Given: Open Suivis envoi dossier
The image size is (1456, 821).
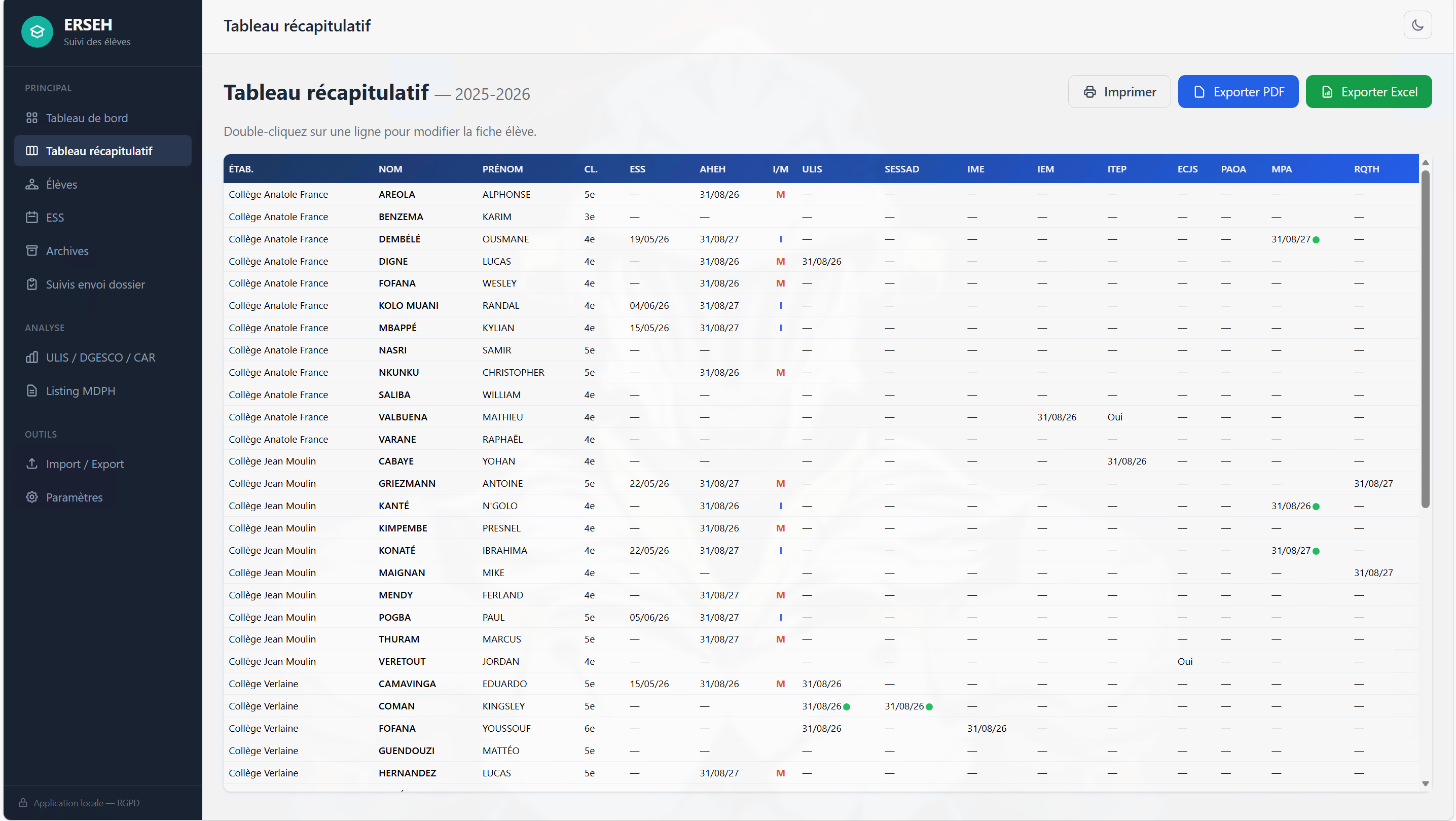Looking at the screenshot, I should [102, 284].
